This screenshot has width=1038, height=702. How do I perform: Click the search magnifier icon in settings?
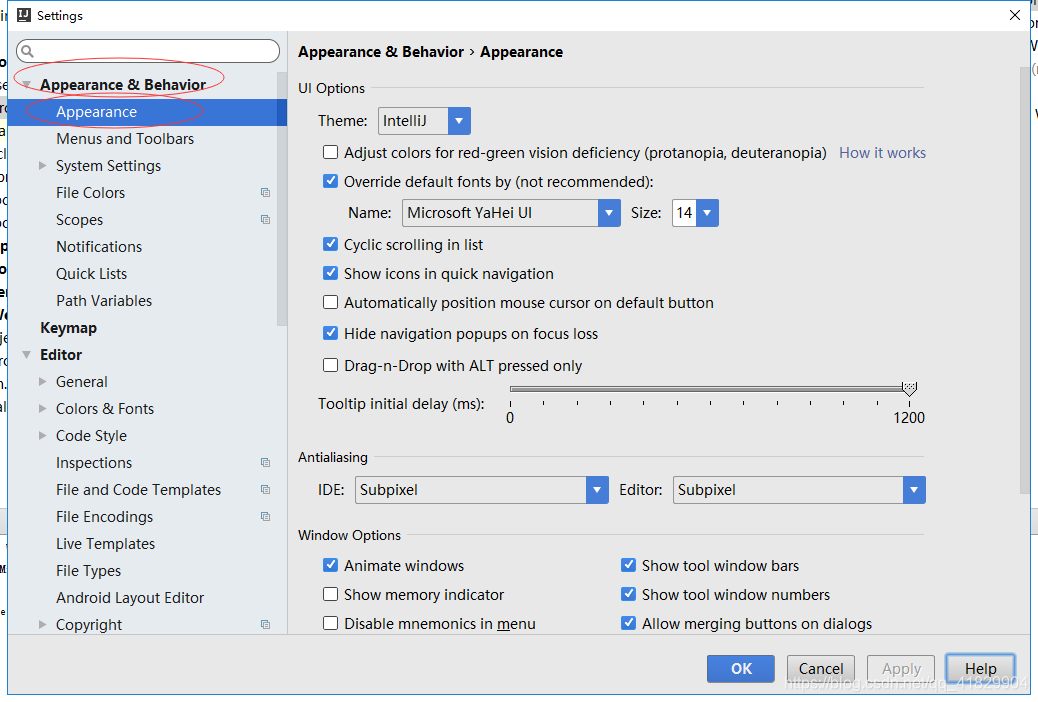pos(27,51)
